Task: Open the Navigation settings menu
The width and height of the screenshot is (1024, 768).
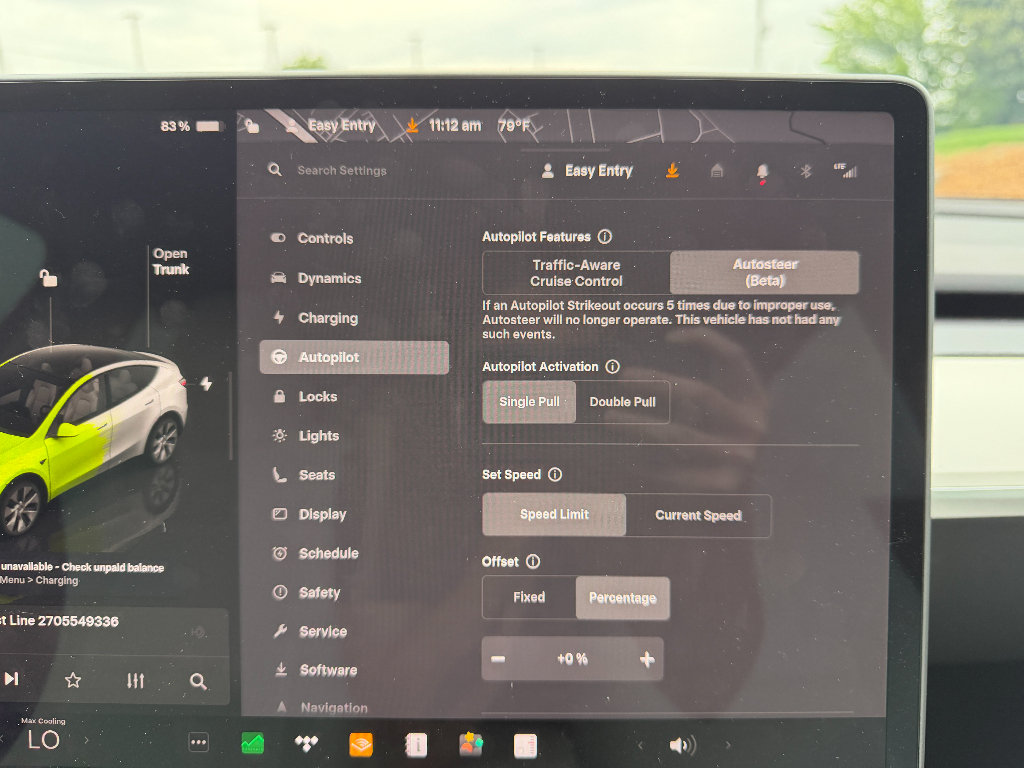Action: (322, 707)
